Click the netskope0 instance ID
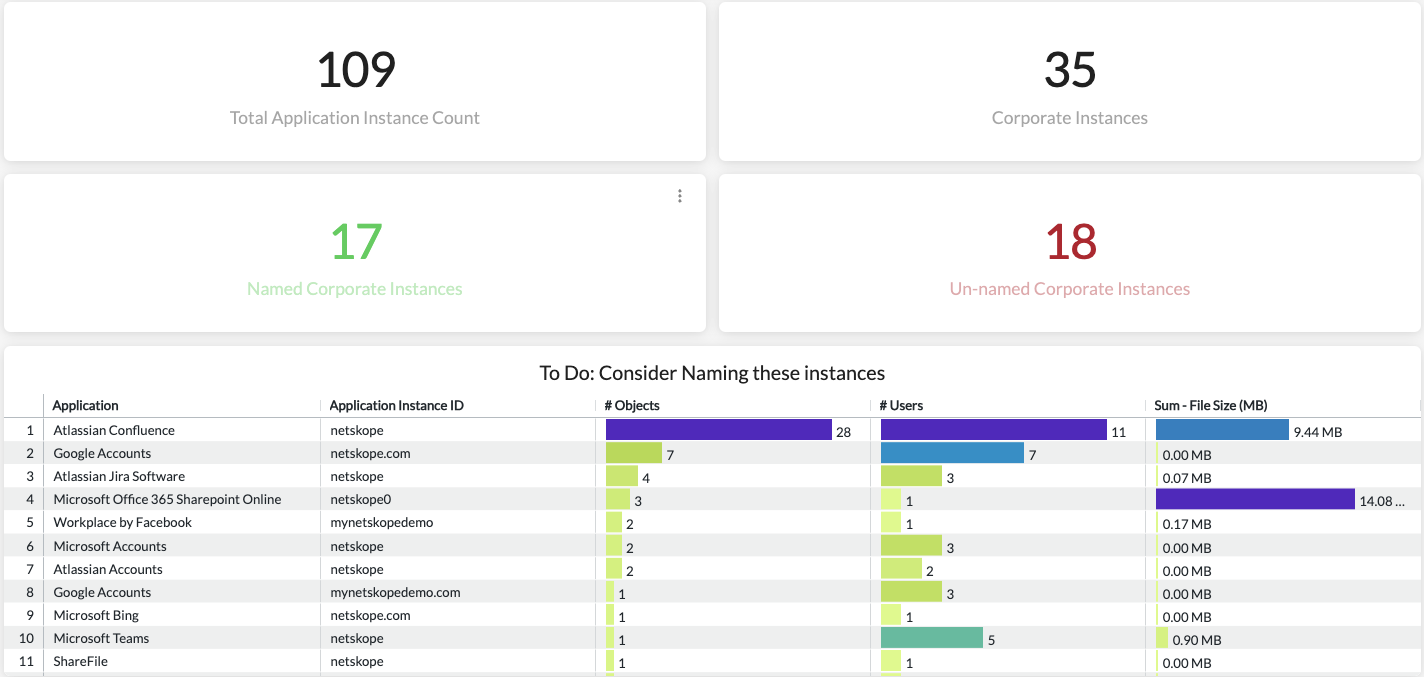The width and height of the screenshot is (1424, 677). click(x=360, y=499)
